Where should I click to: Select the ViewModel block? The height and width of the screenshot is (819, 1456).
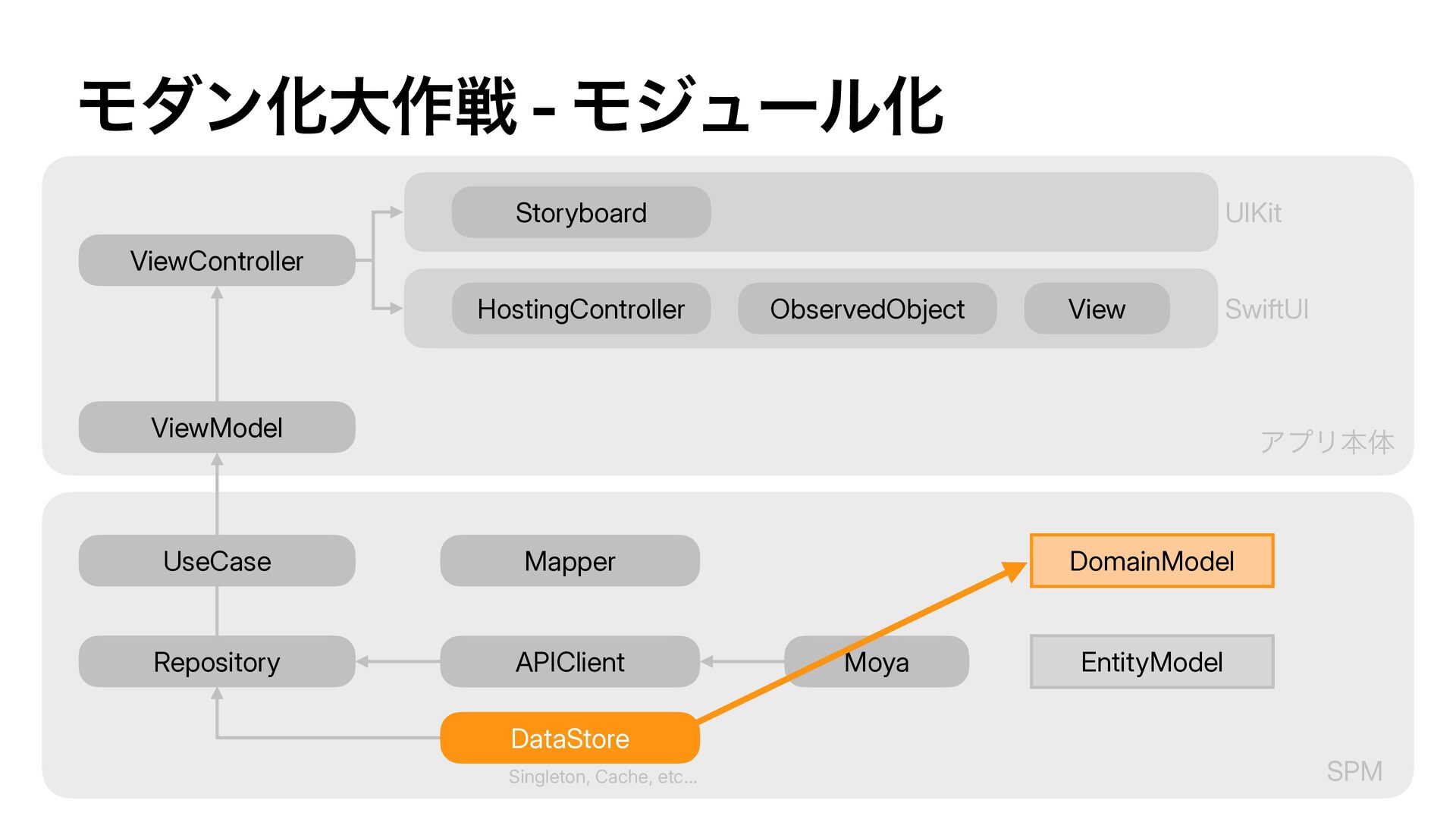pos(217,427)
